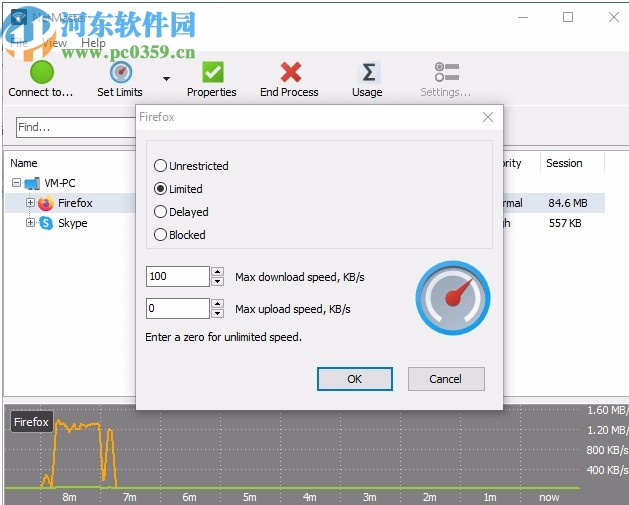Open the Help menu
This screenshot has width=629, height=505.
click(93, 43)
